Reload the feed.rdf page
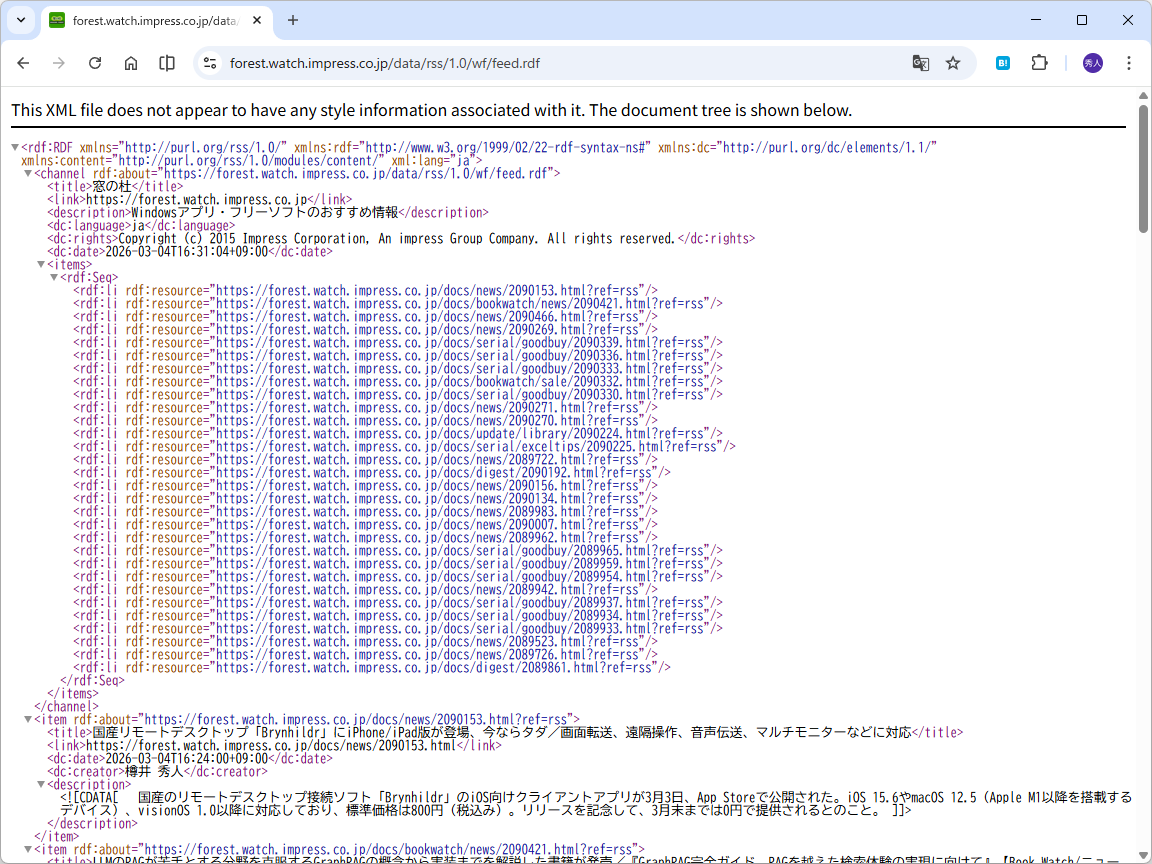 click(x=95, y=63)
